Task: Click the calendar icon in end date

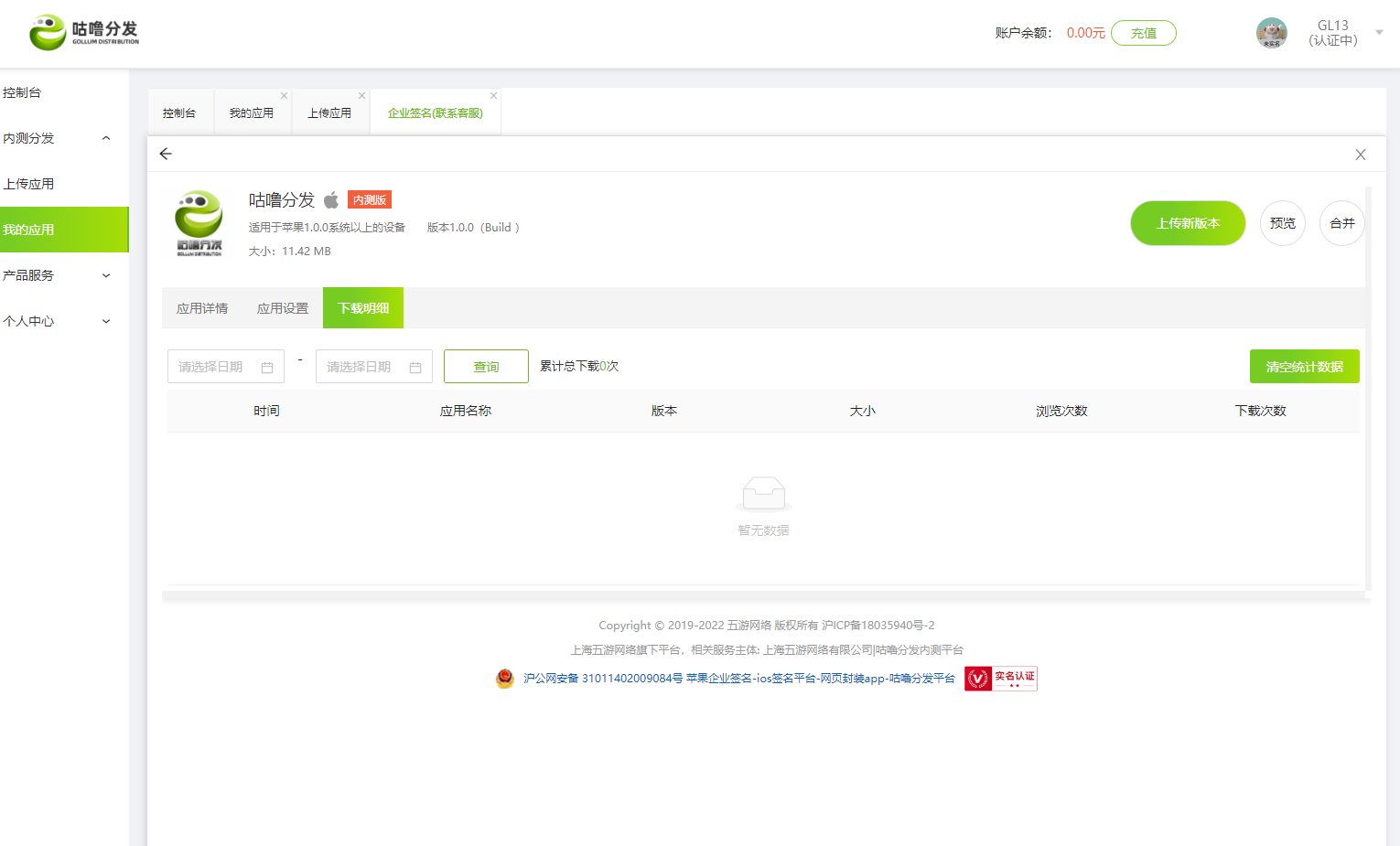Action: click(415, 367)
